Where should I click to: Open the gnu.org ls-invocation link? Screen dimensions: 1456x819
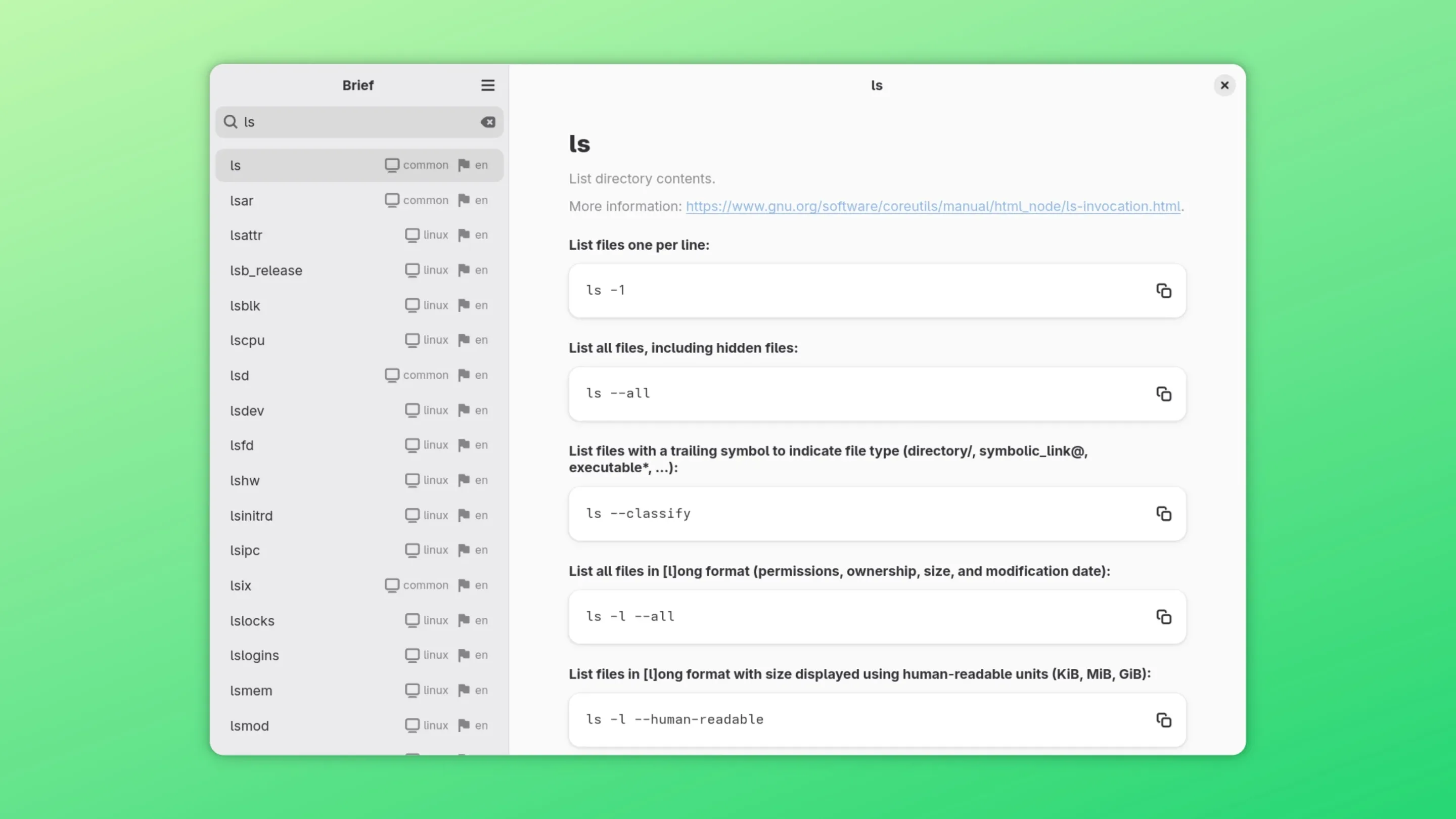point(933,206)
